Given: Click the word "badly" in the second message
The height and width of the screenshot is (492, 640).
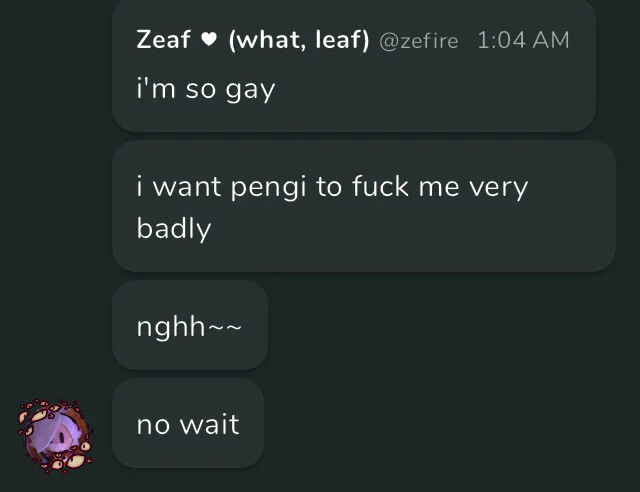Looking at the screenshot, I should (174, 229).
